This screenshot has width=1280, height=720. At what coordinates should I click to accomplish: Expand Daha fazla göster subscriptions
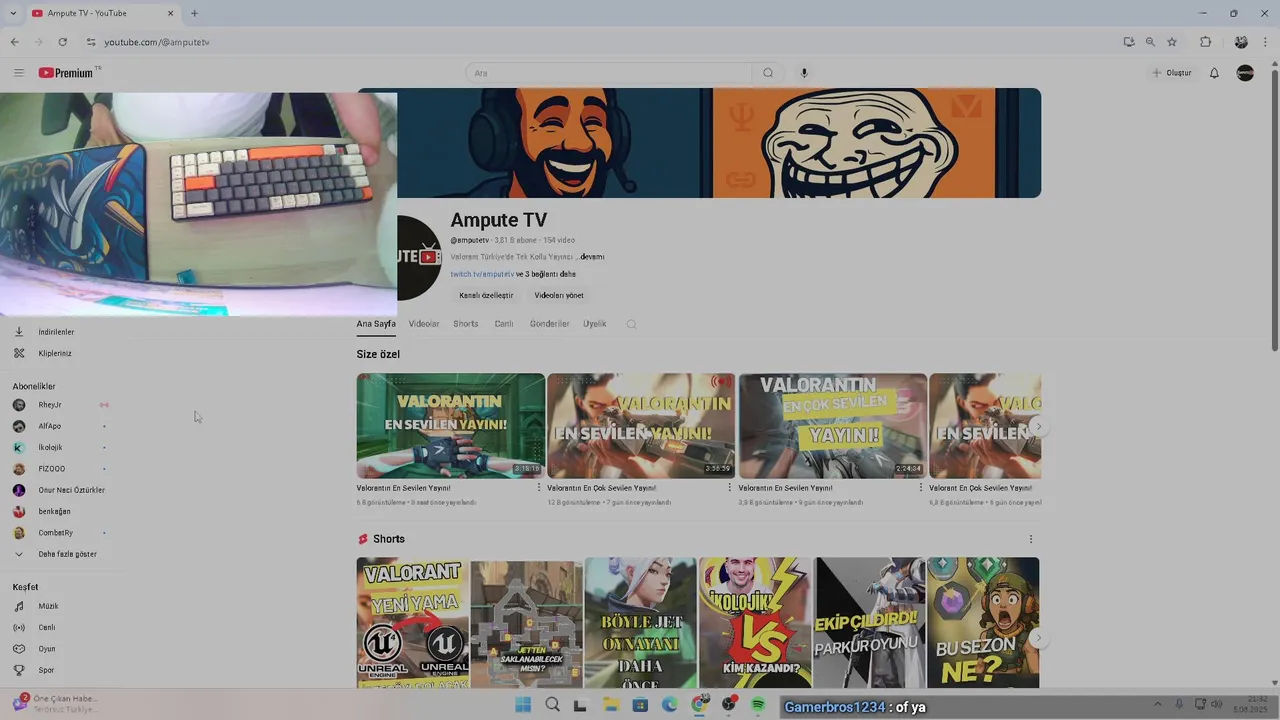[x=65, y=554]
